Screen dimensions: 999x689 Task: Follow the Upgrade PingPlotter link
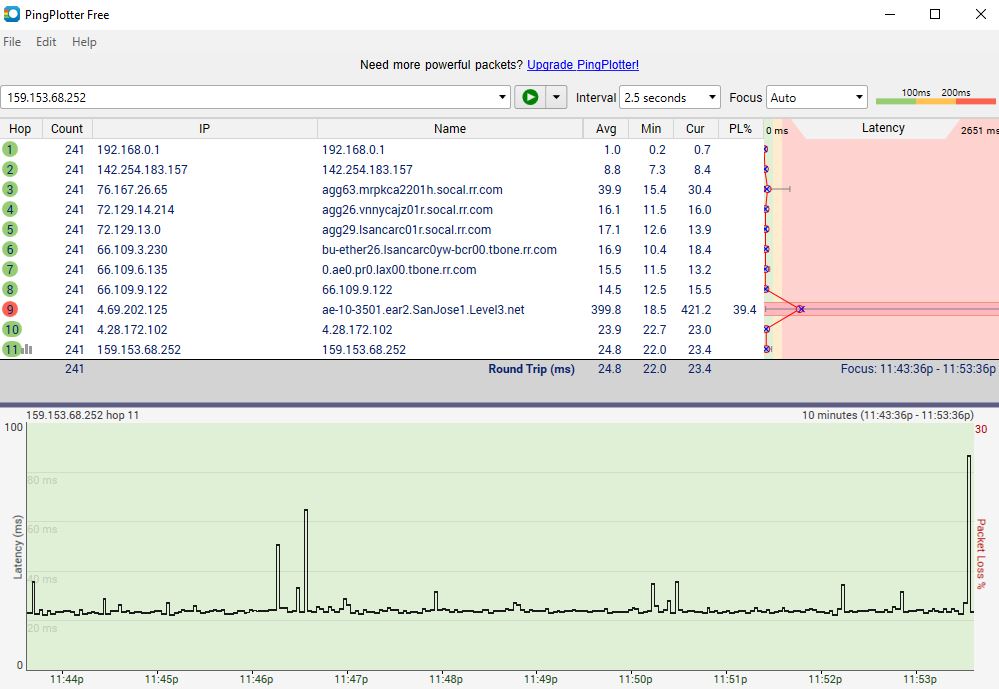[x=583, y=65]
